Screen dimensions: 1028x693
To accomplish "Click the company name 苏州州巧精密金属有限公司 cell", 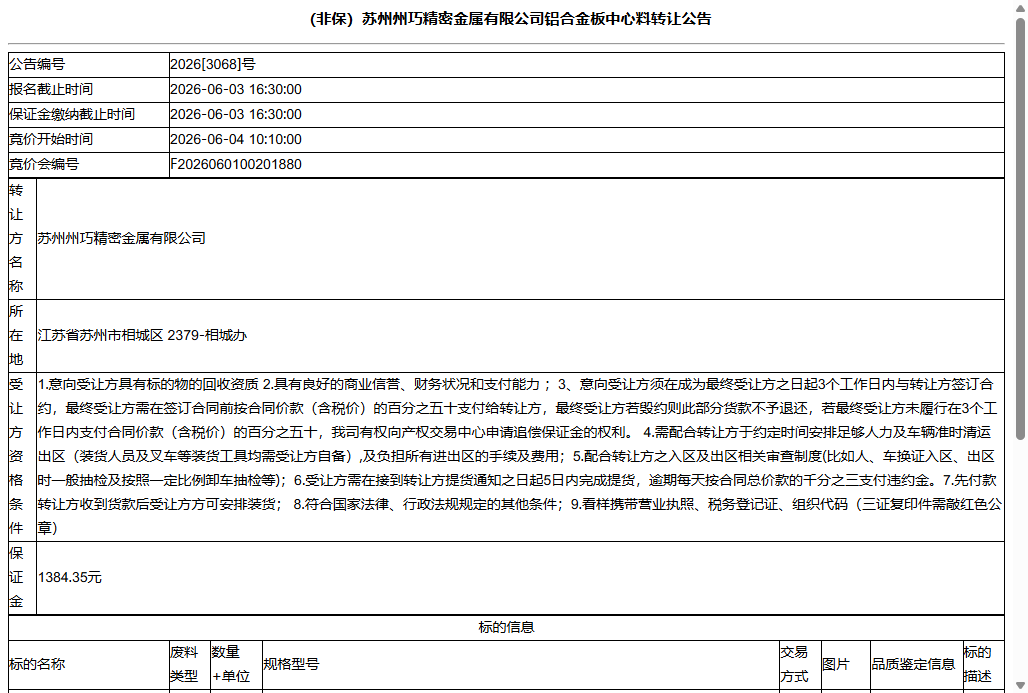I will click(520, 239).
